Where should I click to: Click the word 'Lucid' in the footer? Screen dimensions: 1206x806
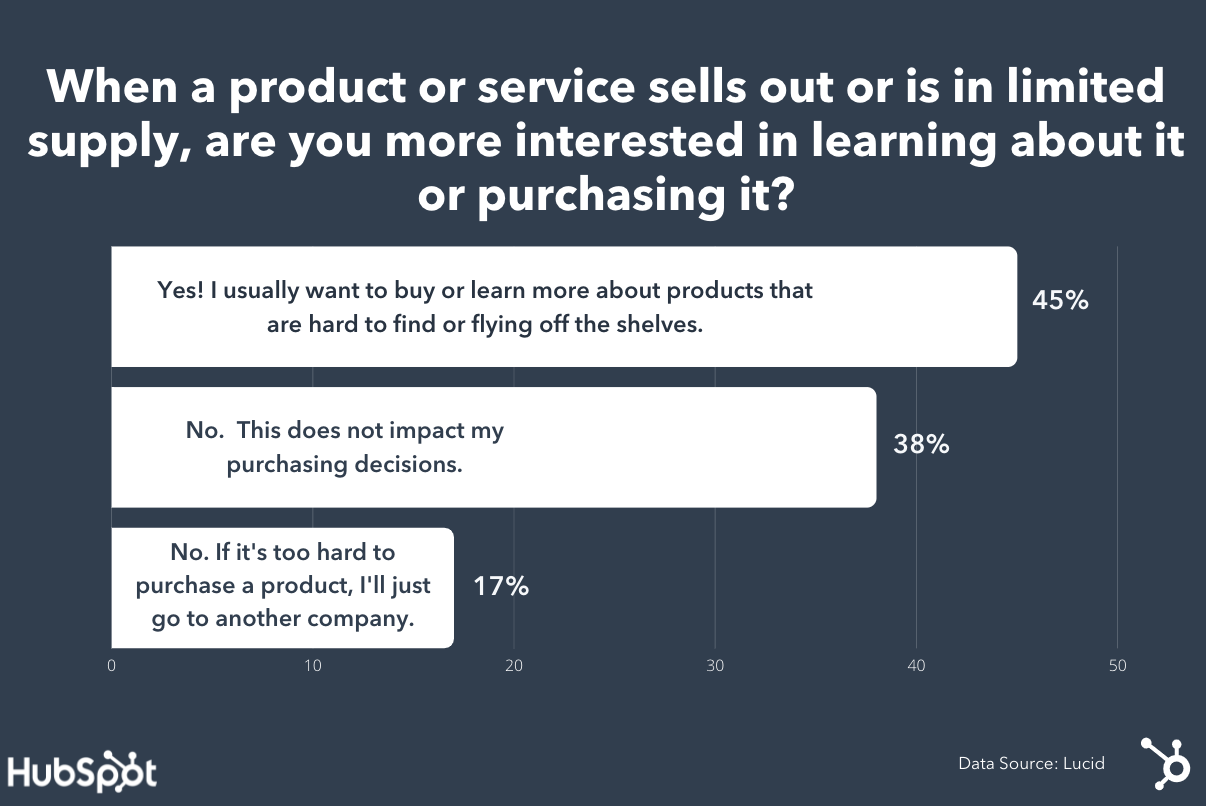[1083, 763]
